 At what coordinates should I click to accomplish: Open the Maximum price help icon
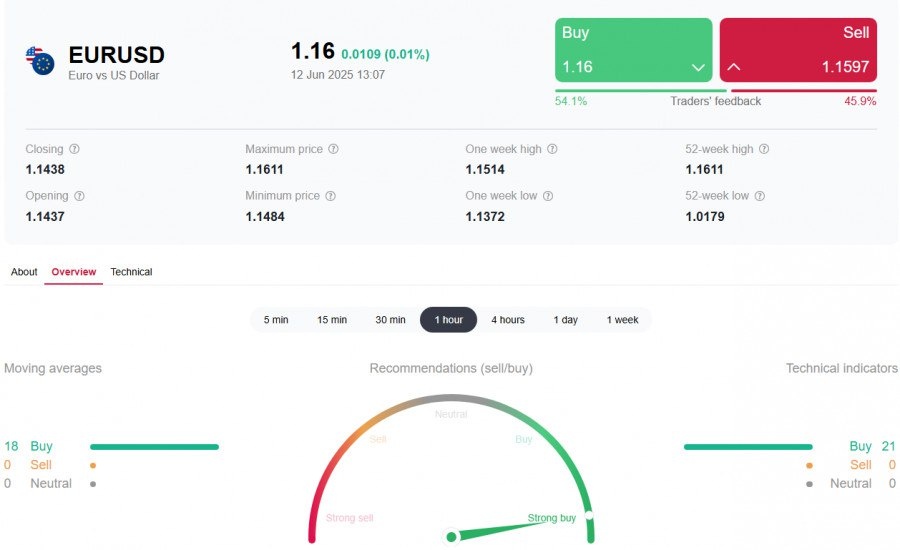click(x=333, y=149)
